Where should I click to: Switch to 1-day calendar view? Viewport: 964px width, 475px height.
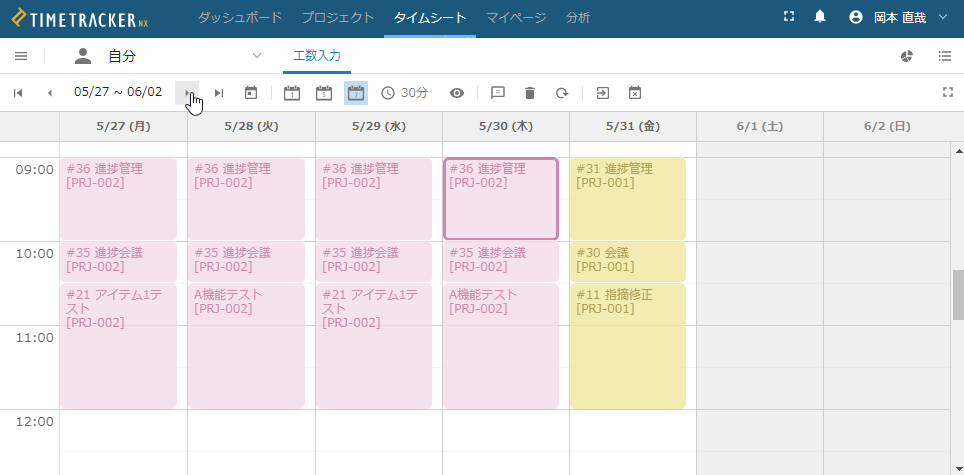[292, 93]
